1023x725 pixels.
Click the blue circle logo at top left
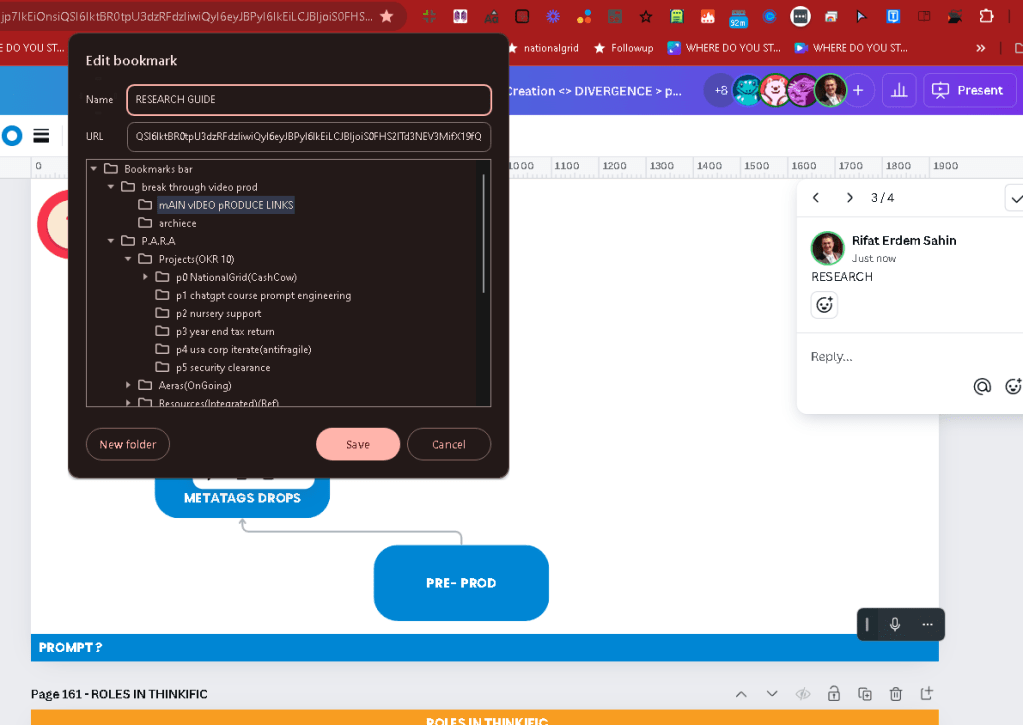[12, 136]
